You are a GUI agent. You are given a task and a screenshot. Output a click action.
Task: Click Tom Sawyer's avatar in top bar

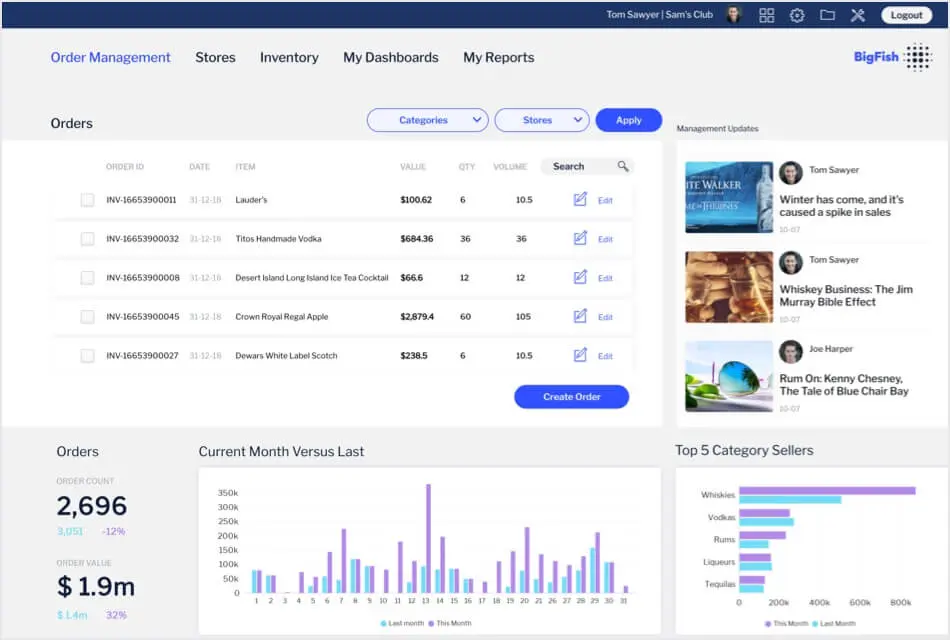click(734, 15)
